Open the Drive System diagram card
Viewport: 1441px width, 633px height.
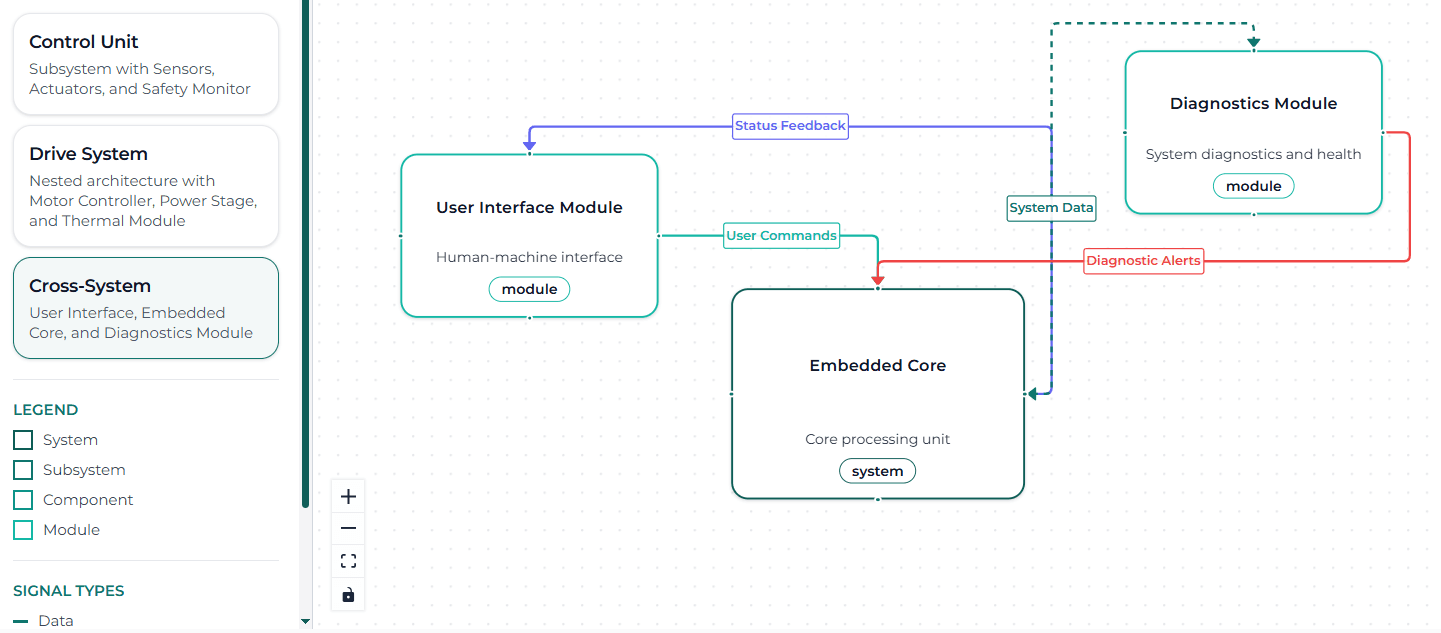(145, 186)
